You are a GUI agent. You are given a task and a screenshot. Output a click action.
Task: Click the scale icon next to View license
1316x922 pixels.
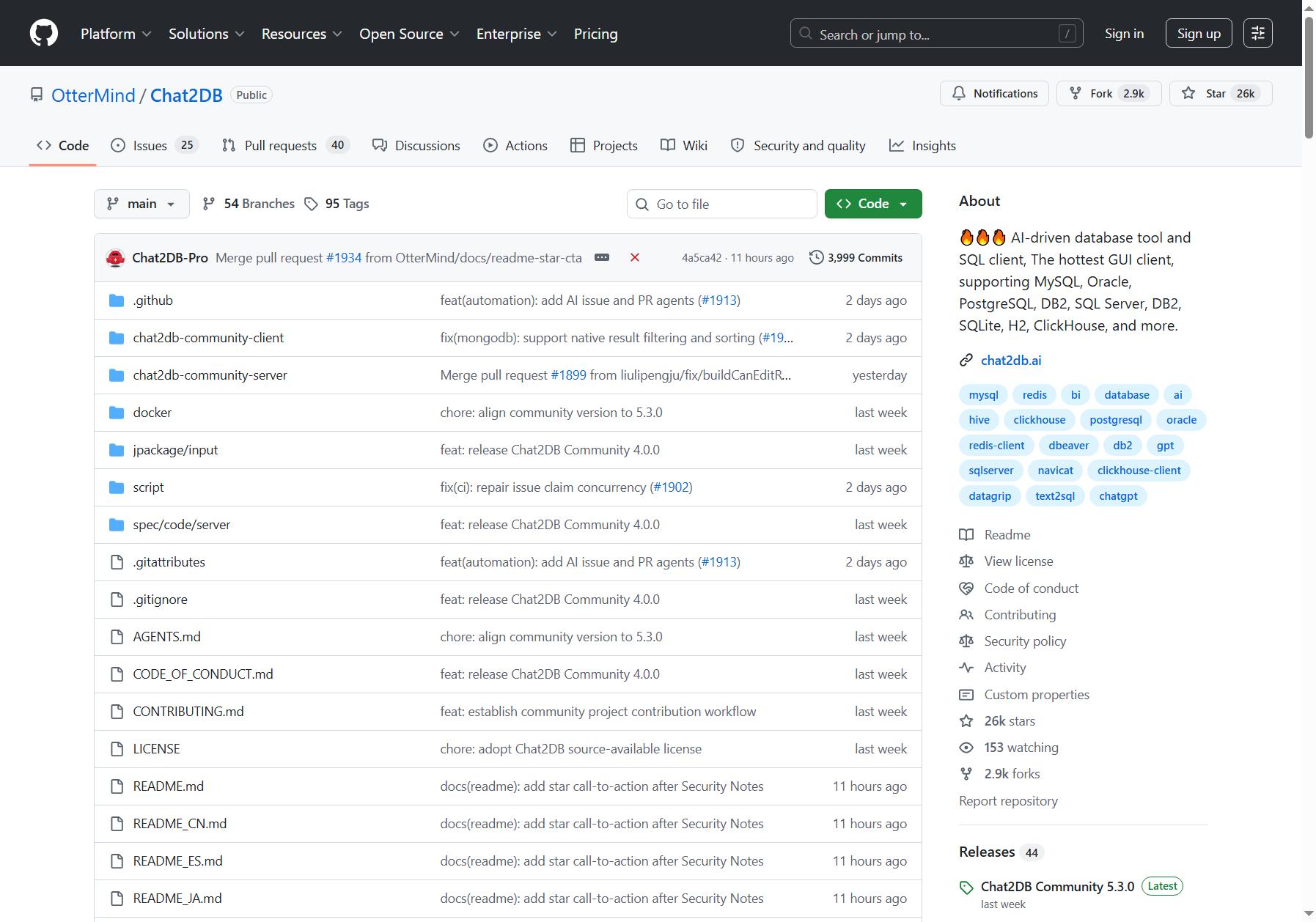[966, 561]
